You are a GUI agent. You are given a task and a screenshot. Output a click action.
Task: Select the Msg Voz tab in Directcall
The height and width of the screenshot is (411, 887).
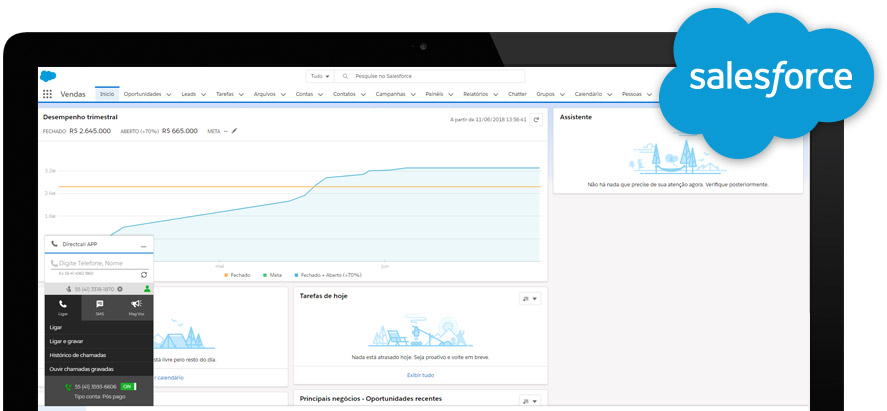point(136,308)
